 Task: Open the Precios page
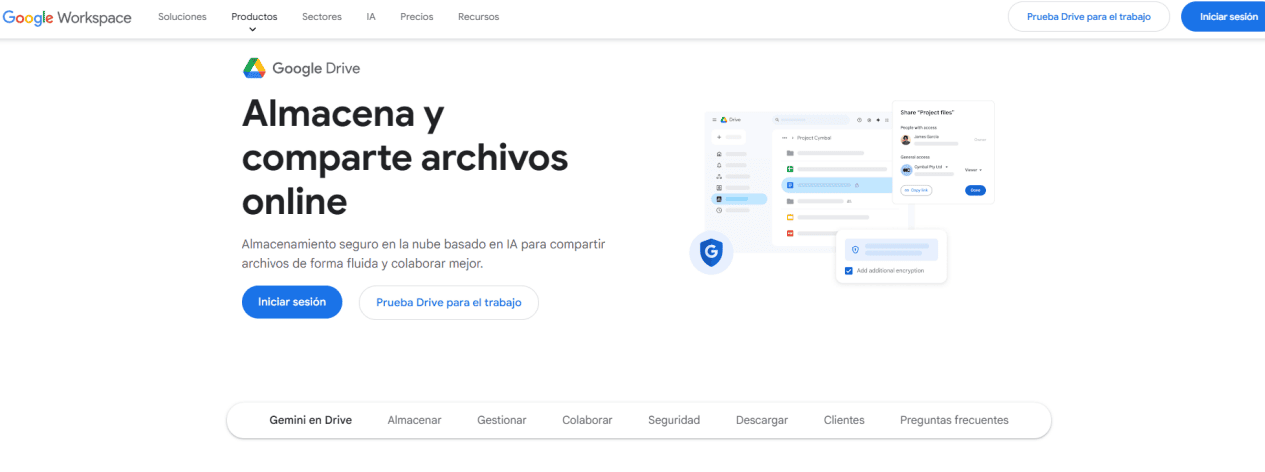[x=417, y=17]
